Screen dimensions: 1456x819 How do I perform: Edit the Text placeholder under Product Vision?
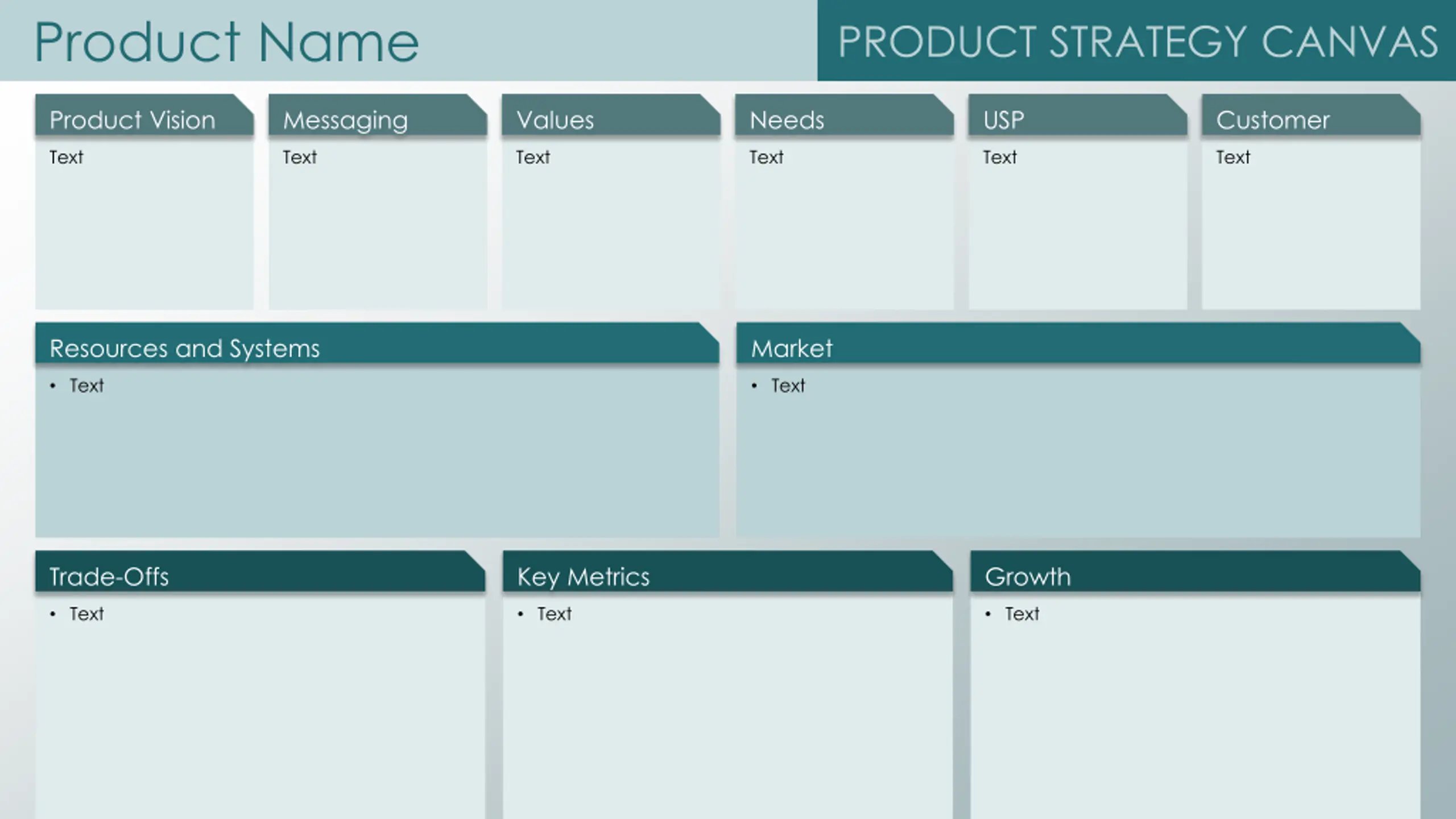pos(67,157)
